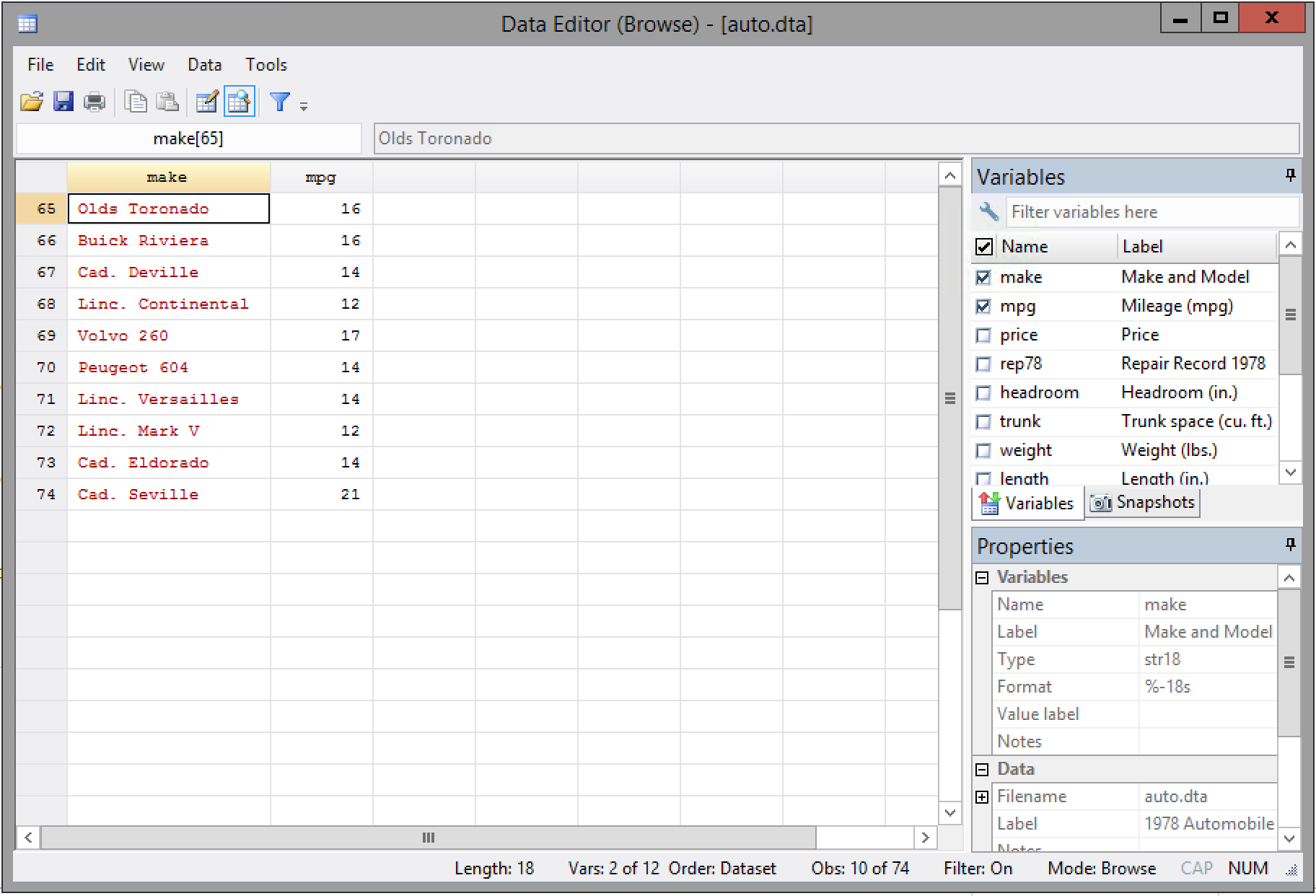The width and height of the screenshot is (1316, 896).
Task: Click the Properties panel scroll down arrow
Action: click(1290, 839)
